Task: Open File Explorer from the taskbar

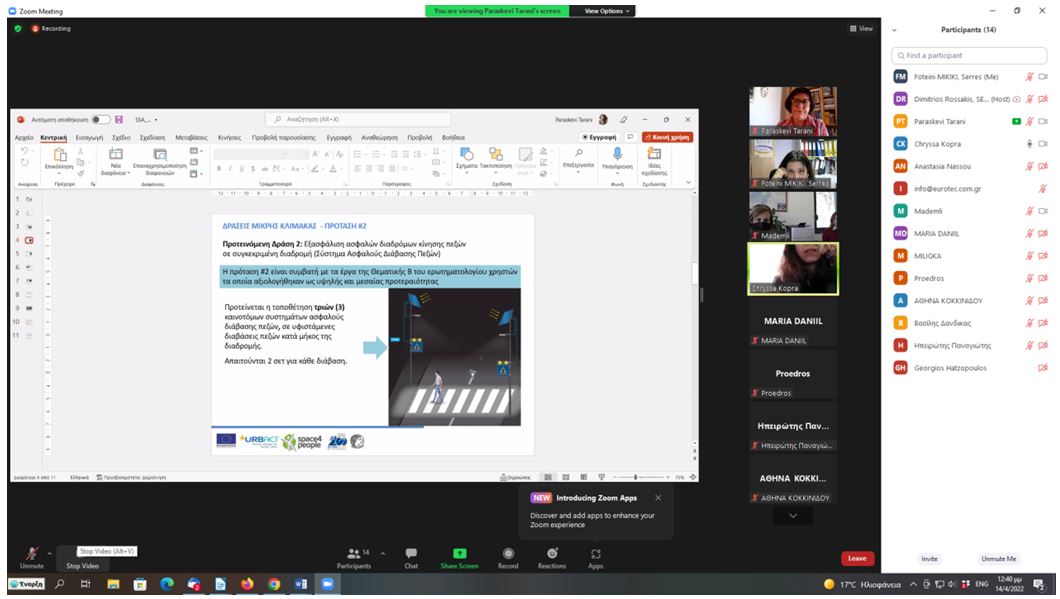Action: coord(113,583)
